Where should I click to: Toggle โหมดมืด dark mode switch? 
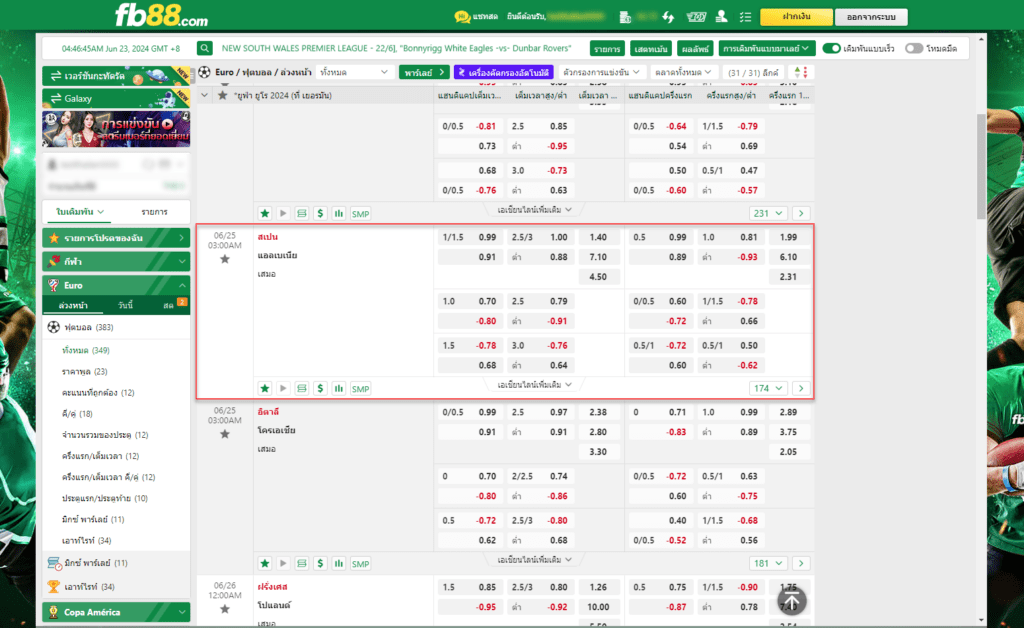914,48
